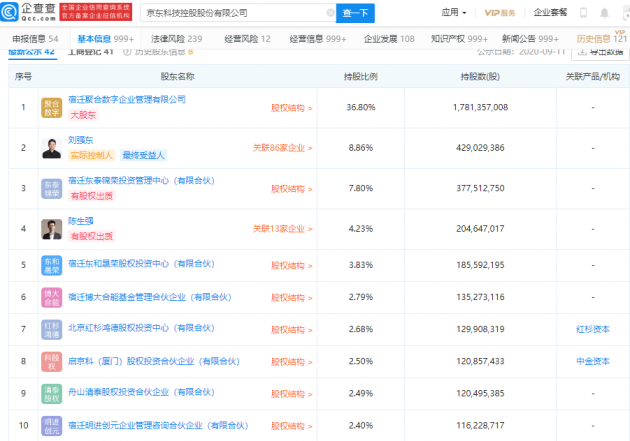Open 陈生强's profile photo
Screen dimensions: 630x441
51,228
